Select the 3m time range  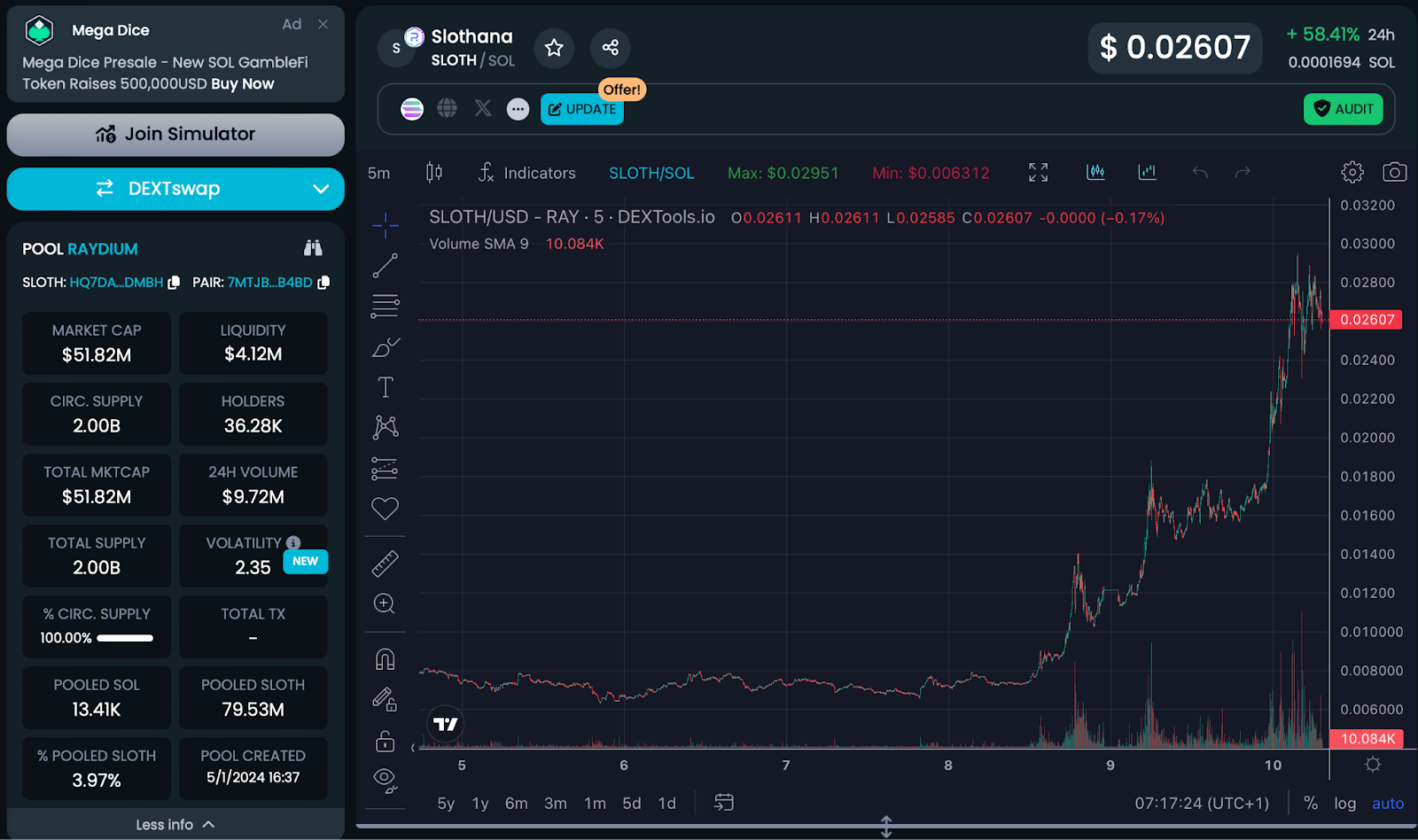coord(556,804)
